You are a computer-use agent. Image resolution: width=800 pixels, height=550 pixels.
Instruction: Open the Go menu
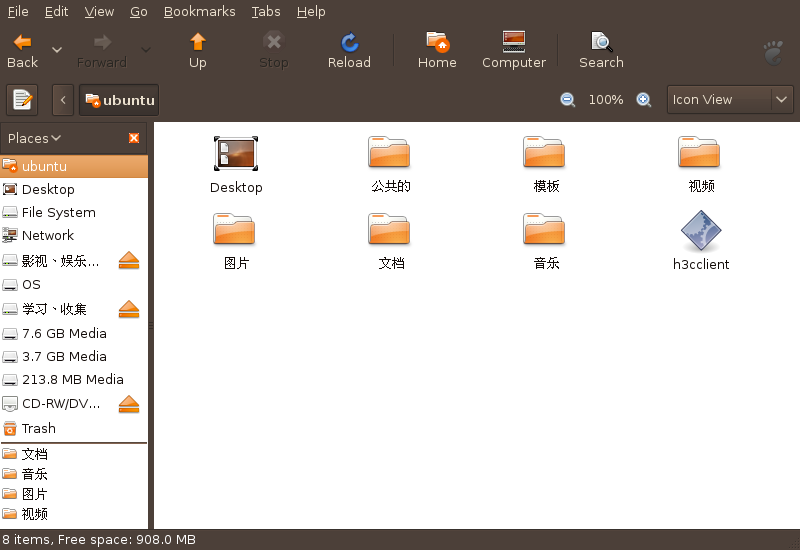[138, 11]
